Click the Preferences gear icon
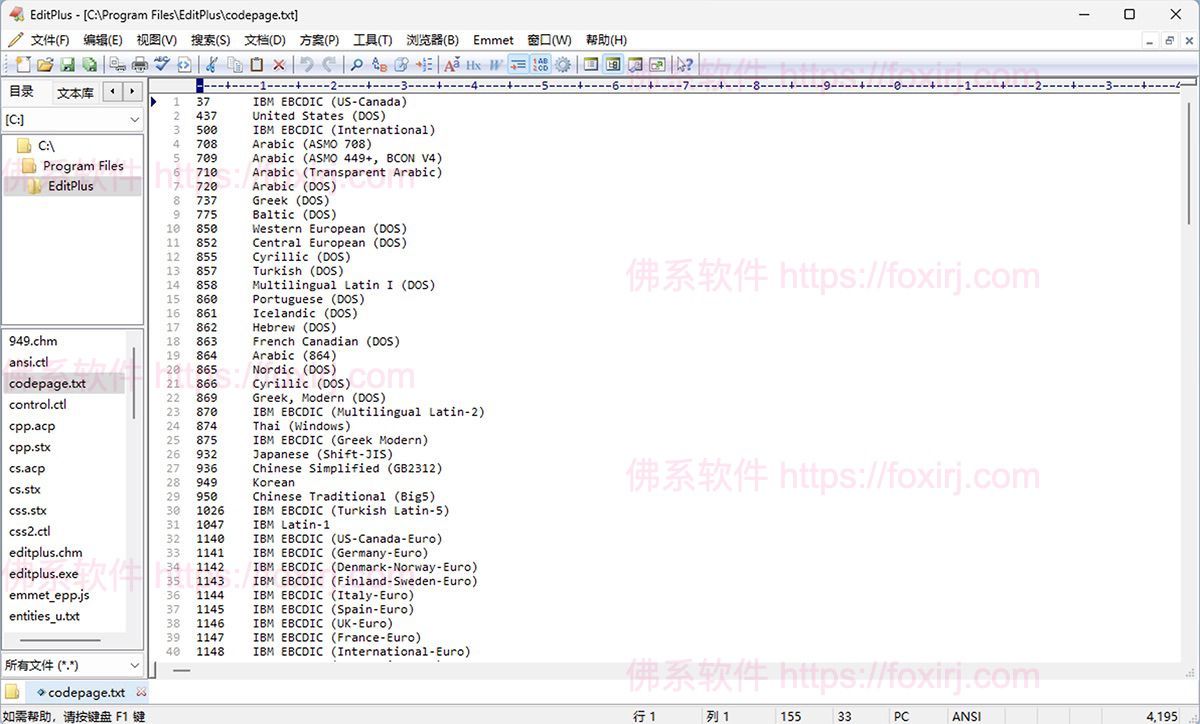The height and width of the screenshot is (724, 1200). coord(563,65)
